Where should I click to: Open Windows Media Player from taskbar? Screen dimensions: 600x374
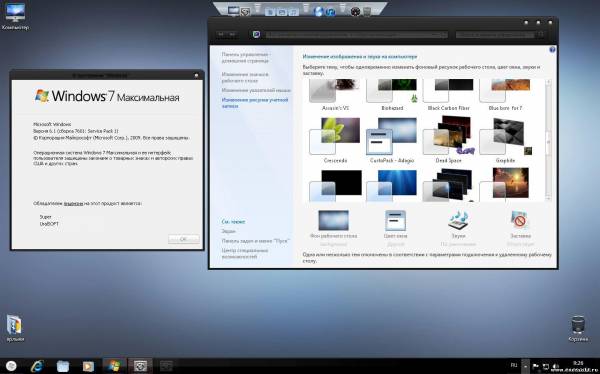pos(88,366)
